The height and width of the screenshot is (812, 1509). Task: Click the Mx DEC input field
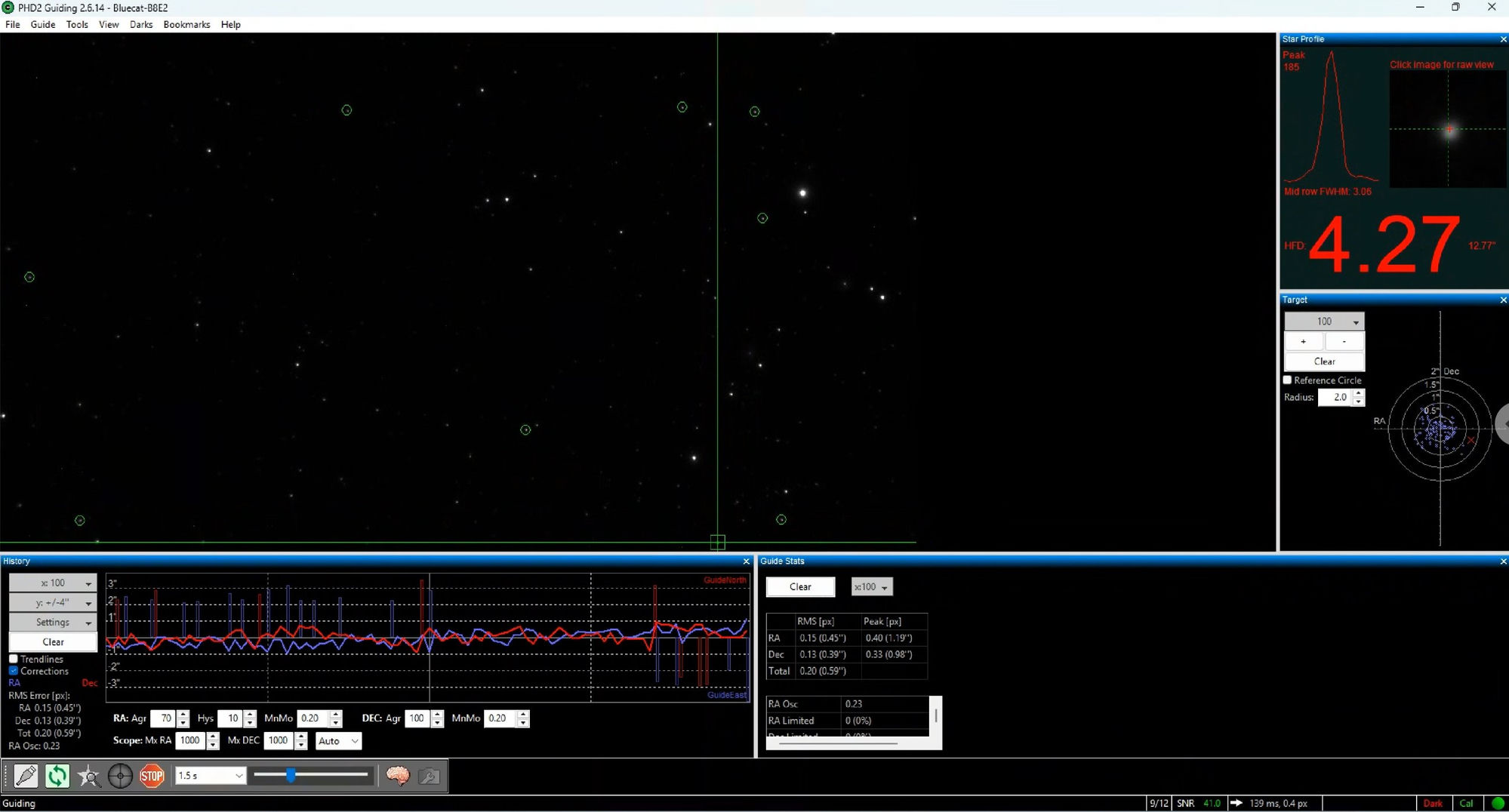(279, 741)
